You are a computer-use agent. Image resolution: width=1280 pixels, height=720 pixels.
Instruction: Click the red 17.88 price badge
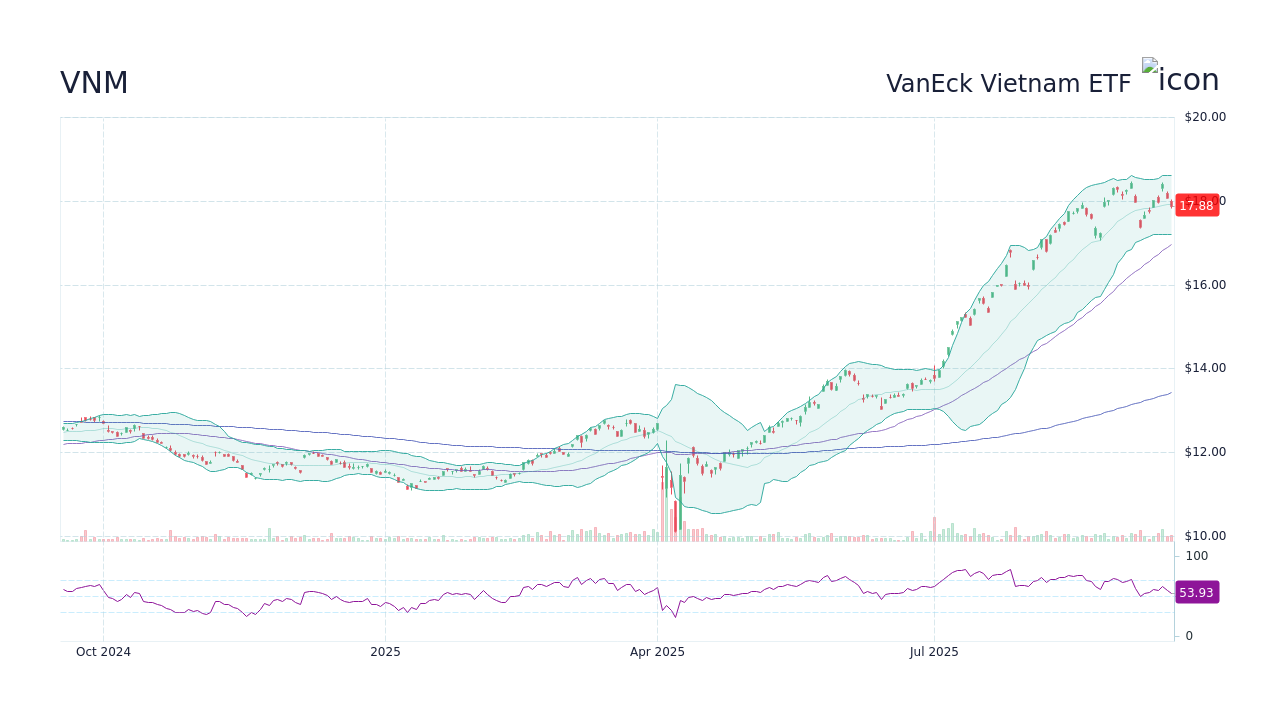1197,205
